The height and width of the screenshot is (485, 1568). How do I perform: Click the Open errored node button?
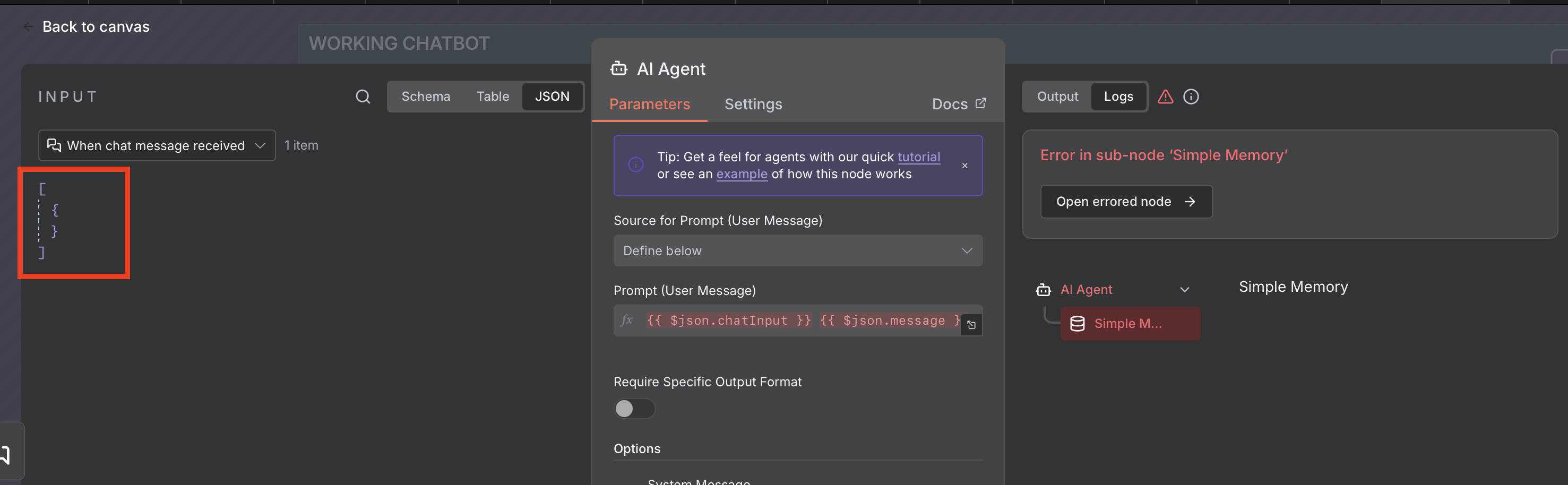(1125, 202)
